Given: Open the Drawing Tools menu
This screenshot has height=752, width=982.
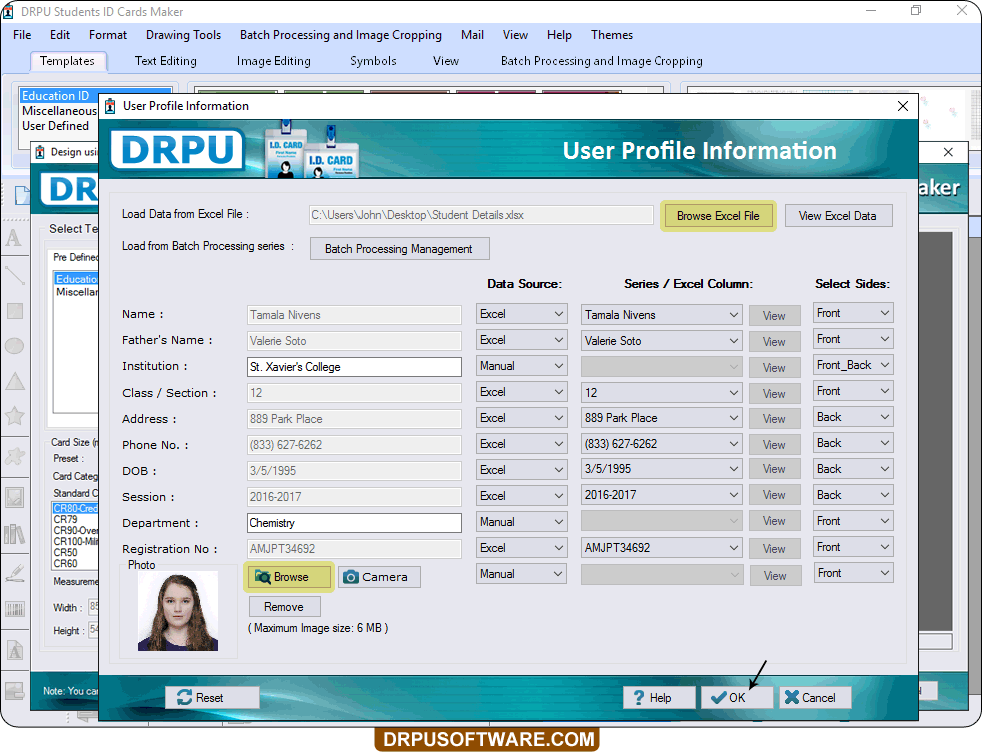Looking at the screenshot, I should pyautogui.click(x=183, y=35).
